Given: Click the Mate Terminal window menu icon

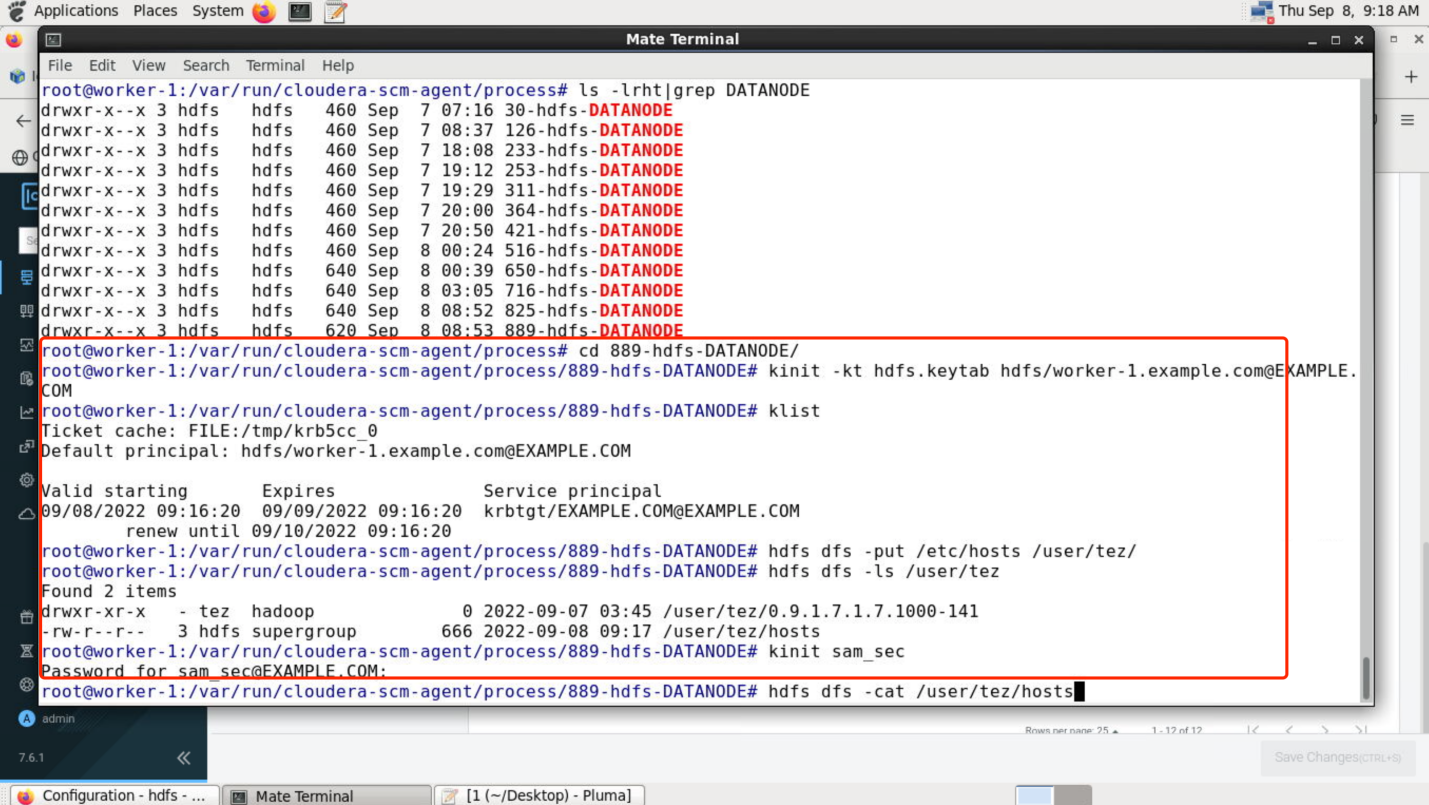Looking at the screenshot, I should [x=53, y=40].
